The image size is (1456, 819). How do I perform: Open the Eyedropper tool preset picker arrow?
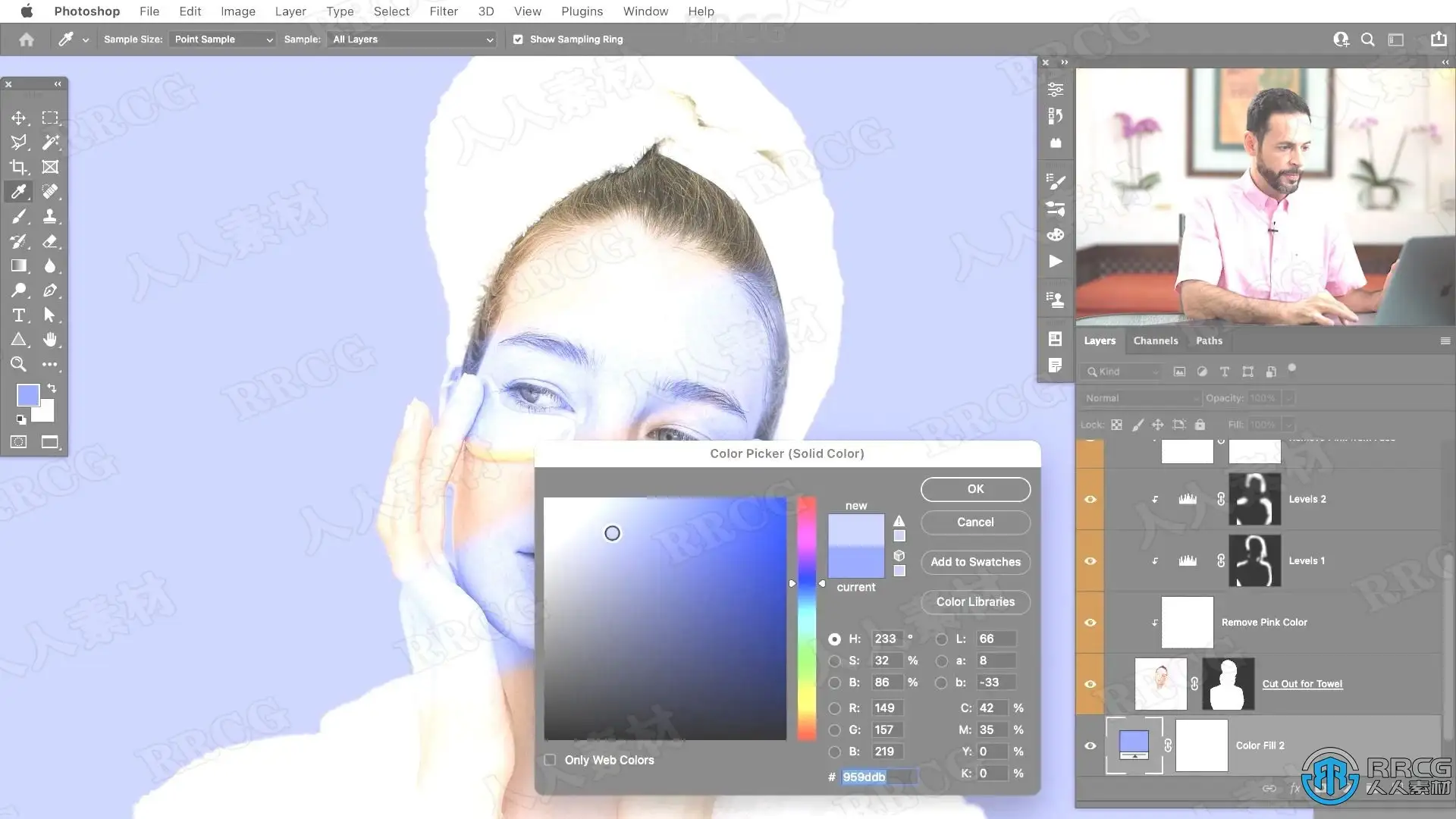coord(86,40)
